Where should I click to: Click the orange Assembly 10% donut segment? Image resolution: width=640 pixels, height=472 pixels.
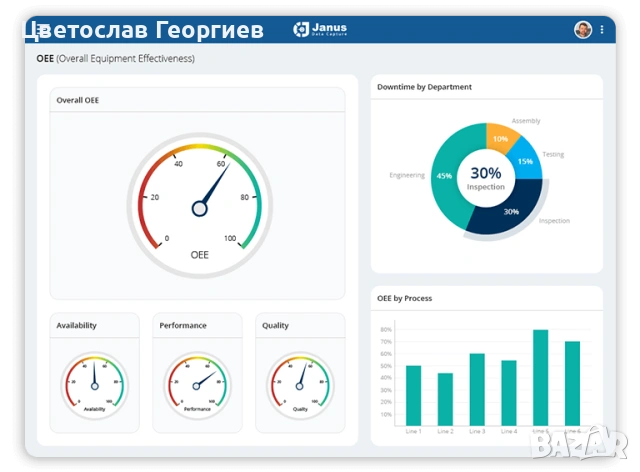pos(500,138)
